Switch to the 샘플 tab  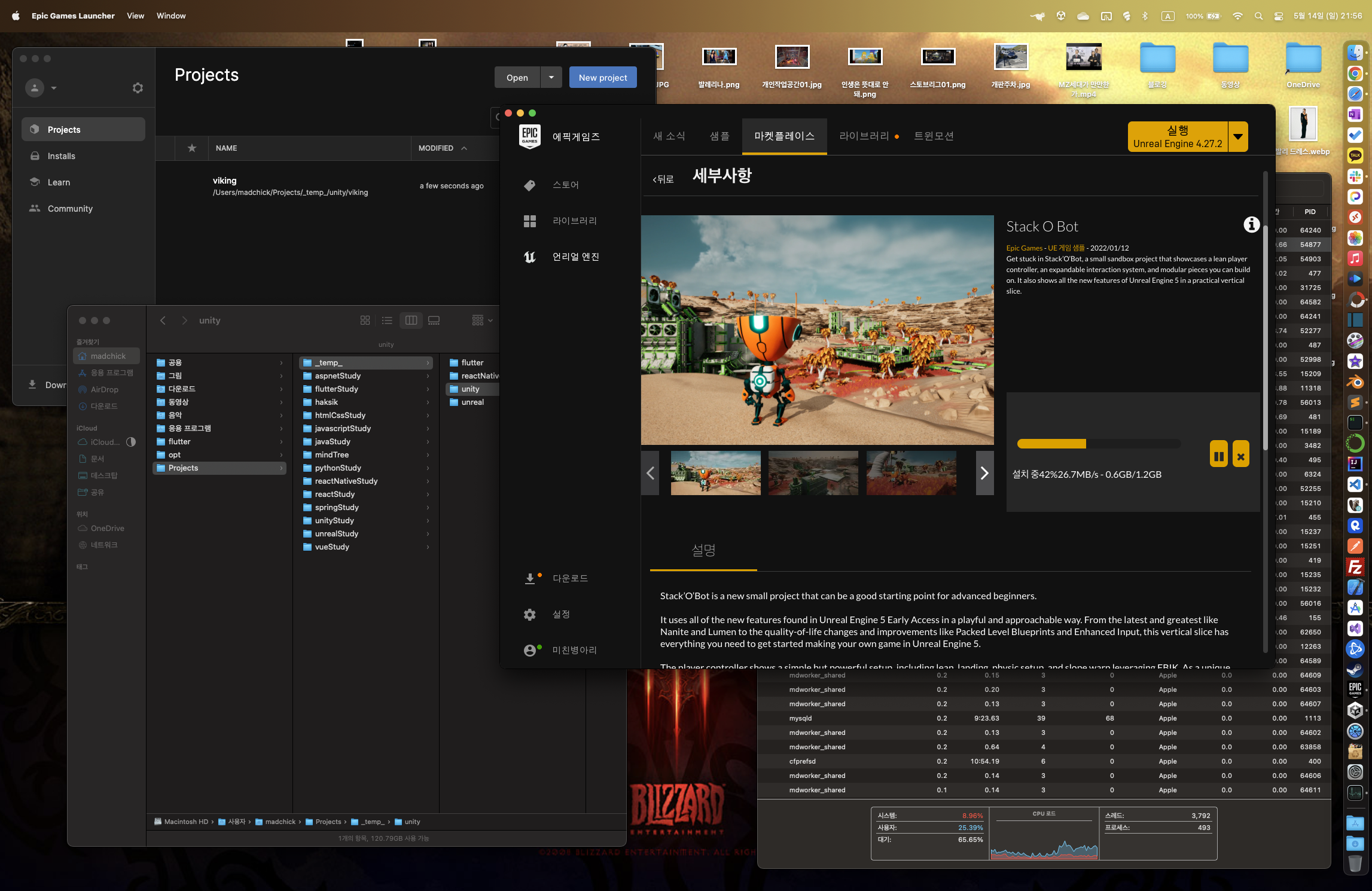719,136
